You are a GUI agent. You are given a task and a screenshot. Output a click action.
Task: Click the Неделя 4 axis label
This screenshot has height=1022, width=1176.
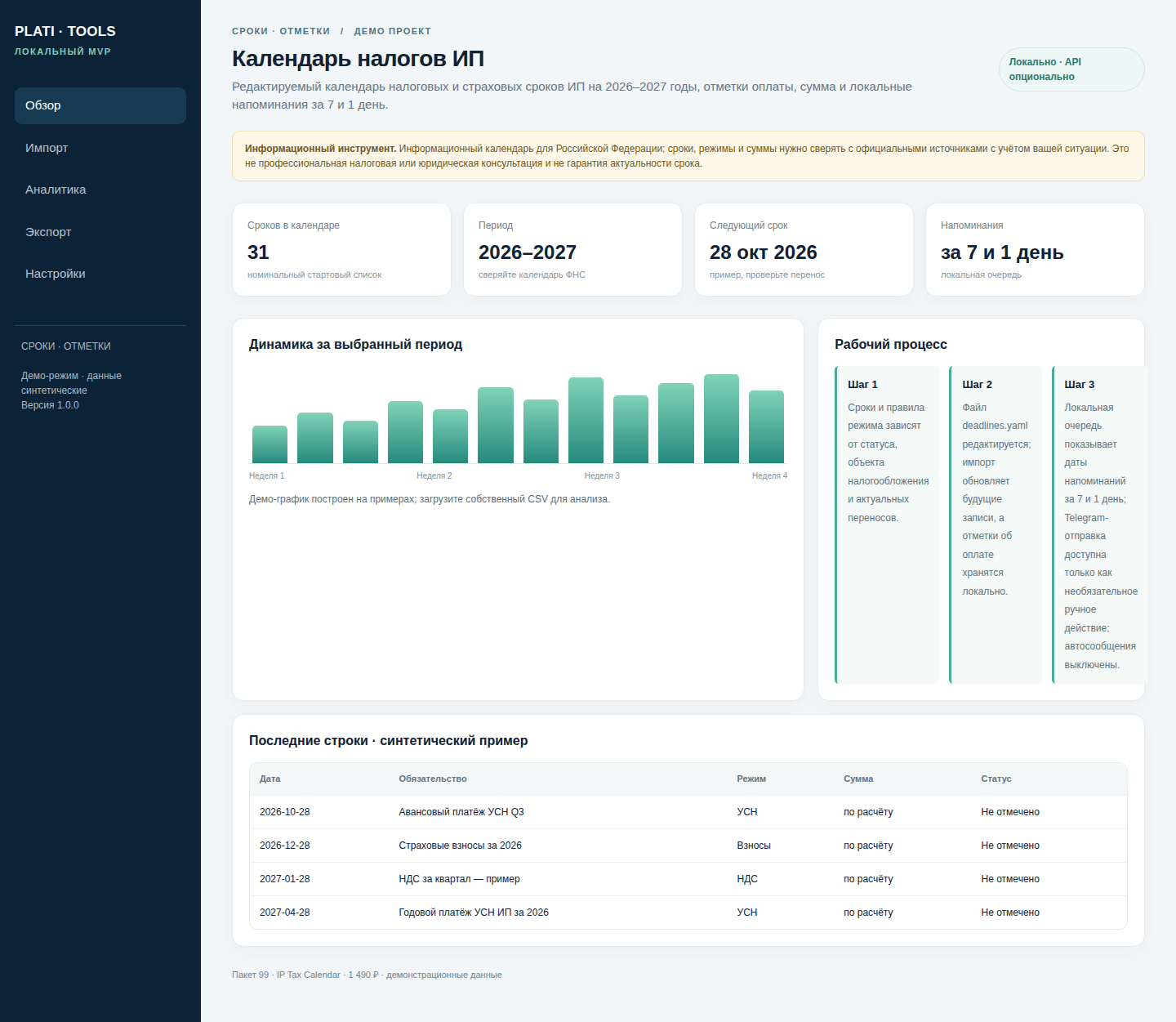(769, 475)
